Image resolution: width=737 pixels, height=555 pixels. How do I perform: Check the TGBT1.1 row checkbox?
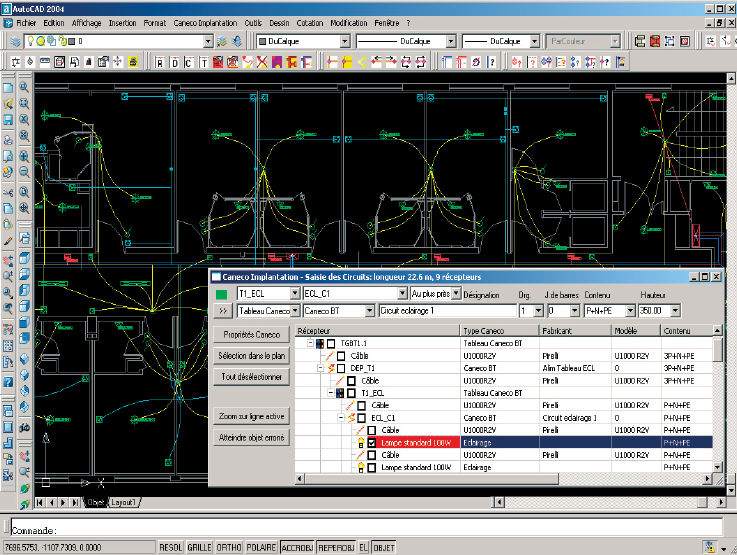coord(331,344)
